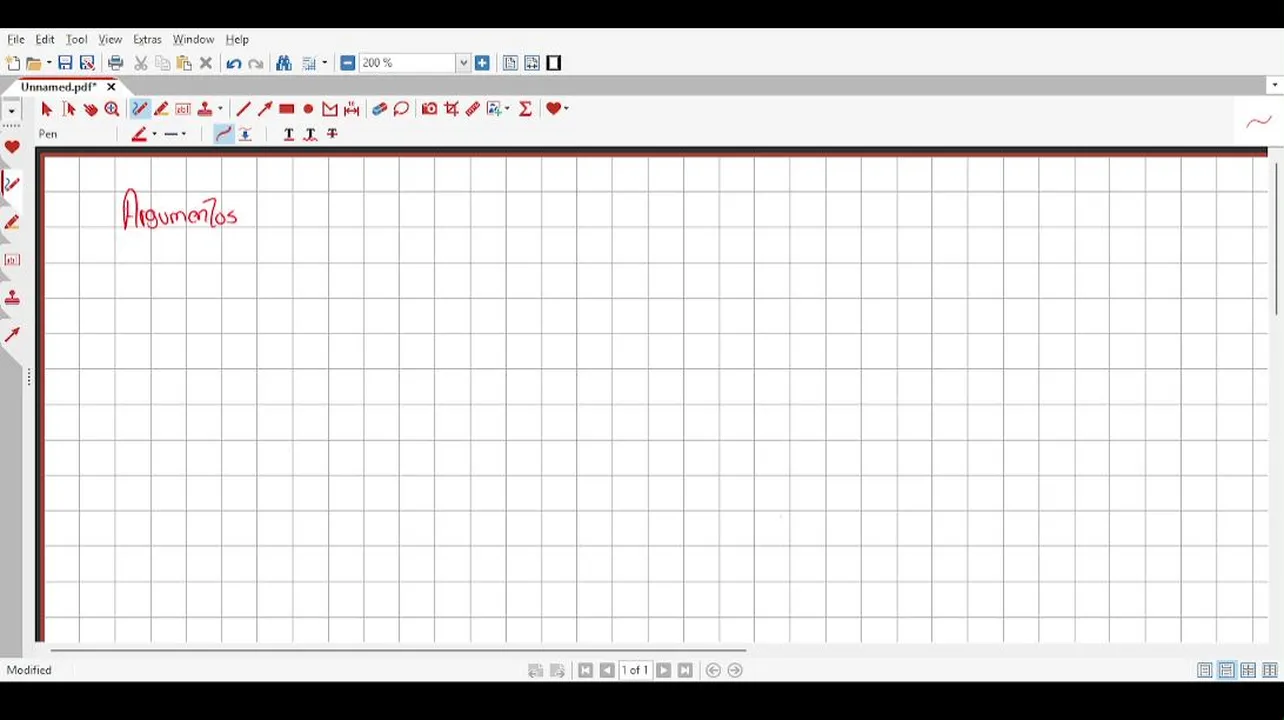The height and width of the screenshot is (720, 1284).
Task: Expand the line width dropdown arrow
Action: (x=184, y=134)
